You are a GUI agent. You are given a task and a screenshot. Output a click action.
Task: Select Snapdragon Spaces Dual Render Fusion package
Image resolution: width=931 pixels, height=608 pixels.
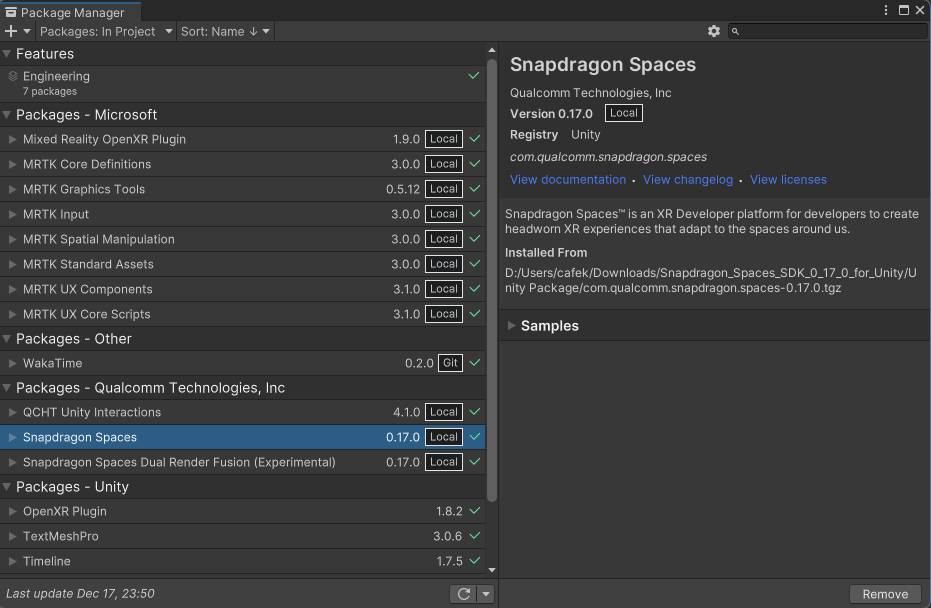click(242, 462)
